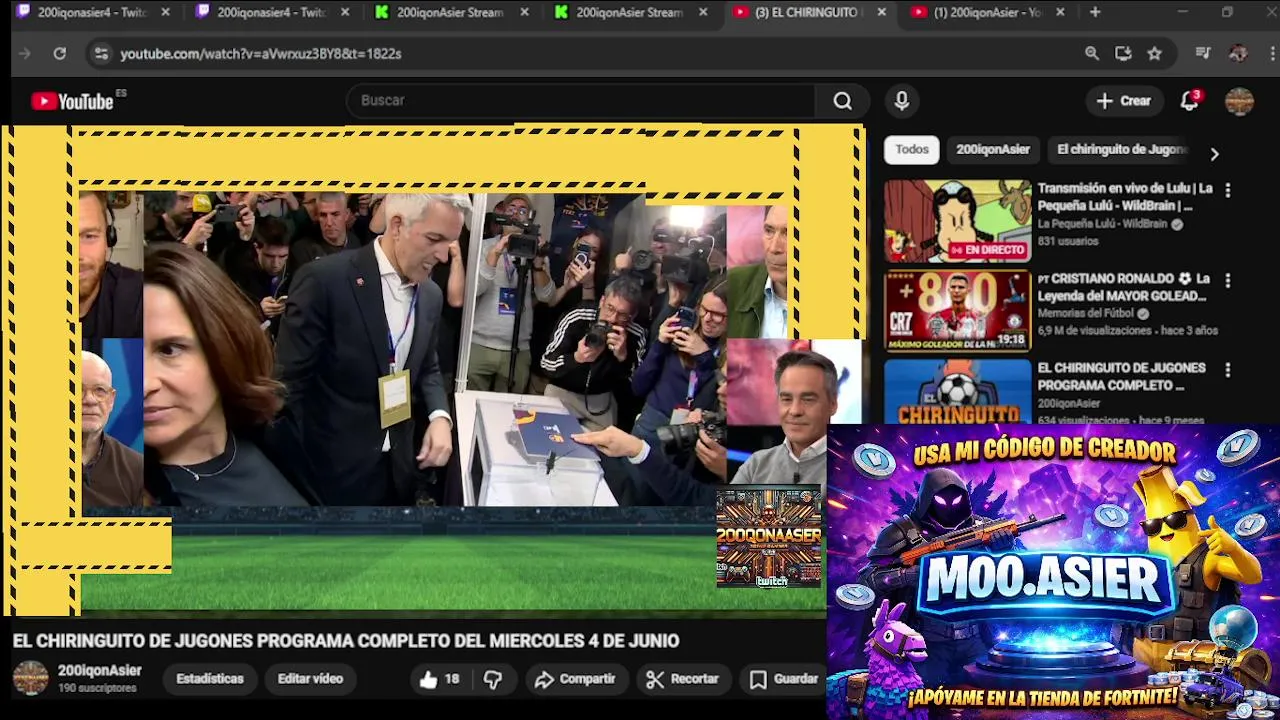Open options for suggested Chiringuito de Jugones video
The height and width of the screenshot is (720, 1280).
coord(1228,370)
